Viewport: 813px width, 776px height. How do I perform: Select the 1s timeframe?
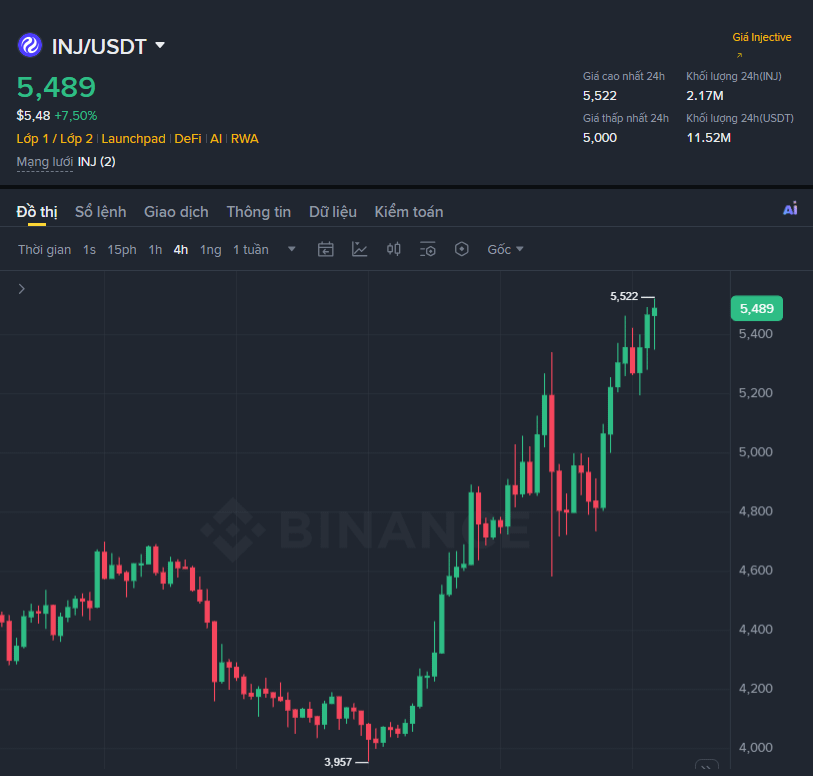point(89,250)
